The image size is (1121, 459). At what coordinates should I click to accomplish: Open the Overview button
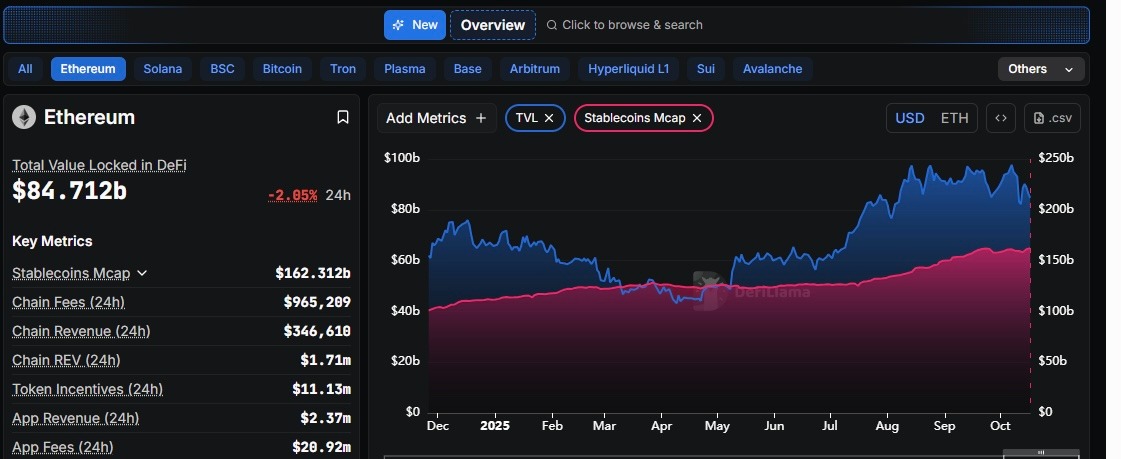[492, 25]
